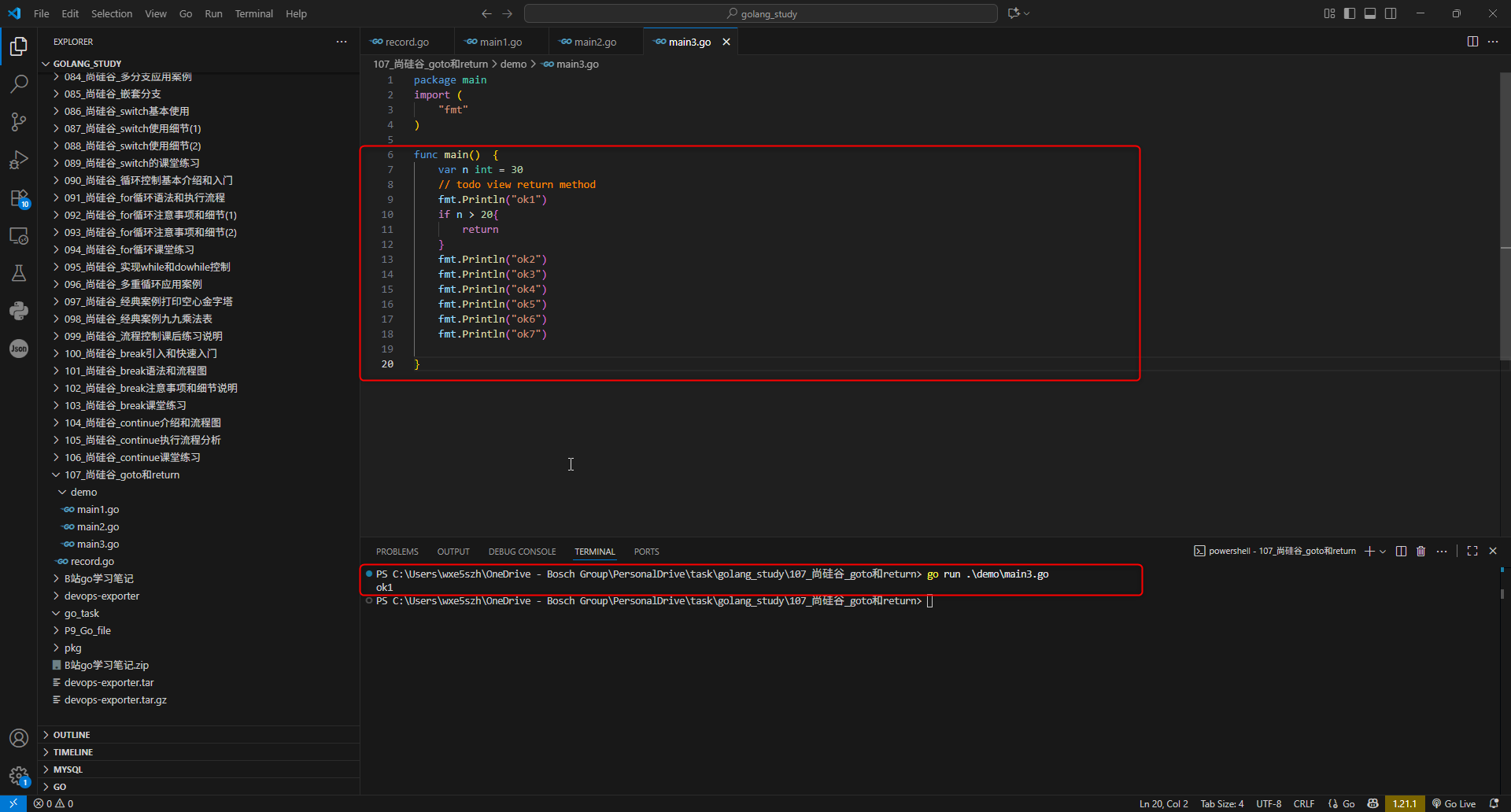The image size is (1511, 812).
Task: Open the Help menu
Action: [x=296, y=13]
